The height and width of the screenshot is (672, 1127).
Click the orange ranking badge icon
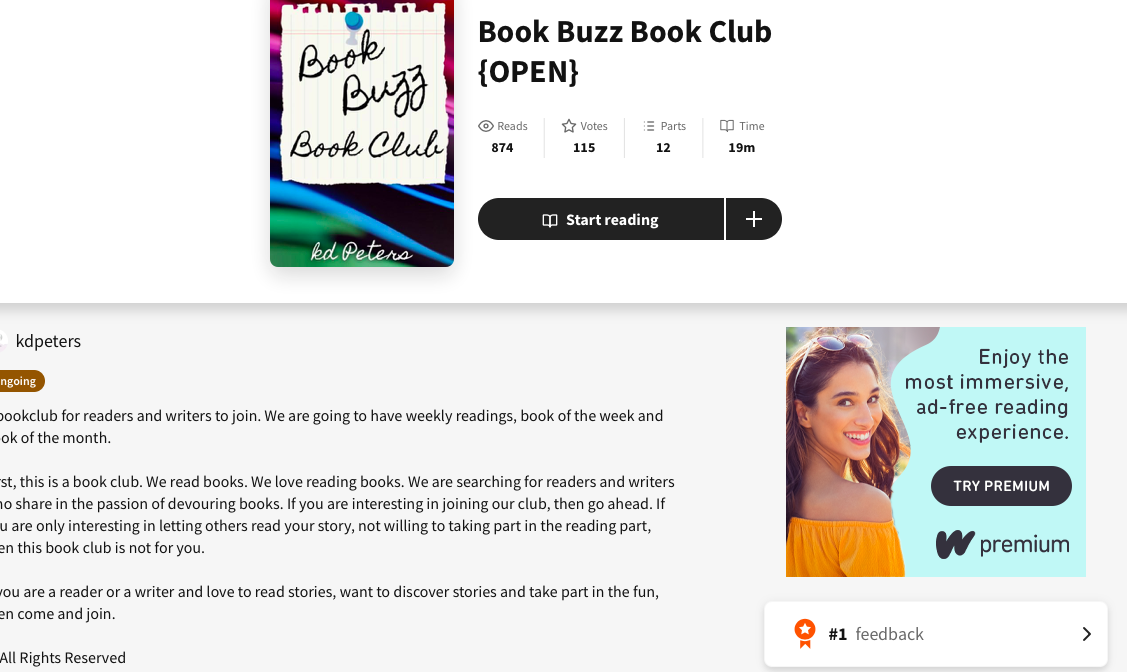pyautogui.click(x=805, y=634)
